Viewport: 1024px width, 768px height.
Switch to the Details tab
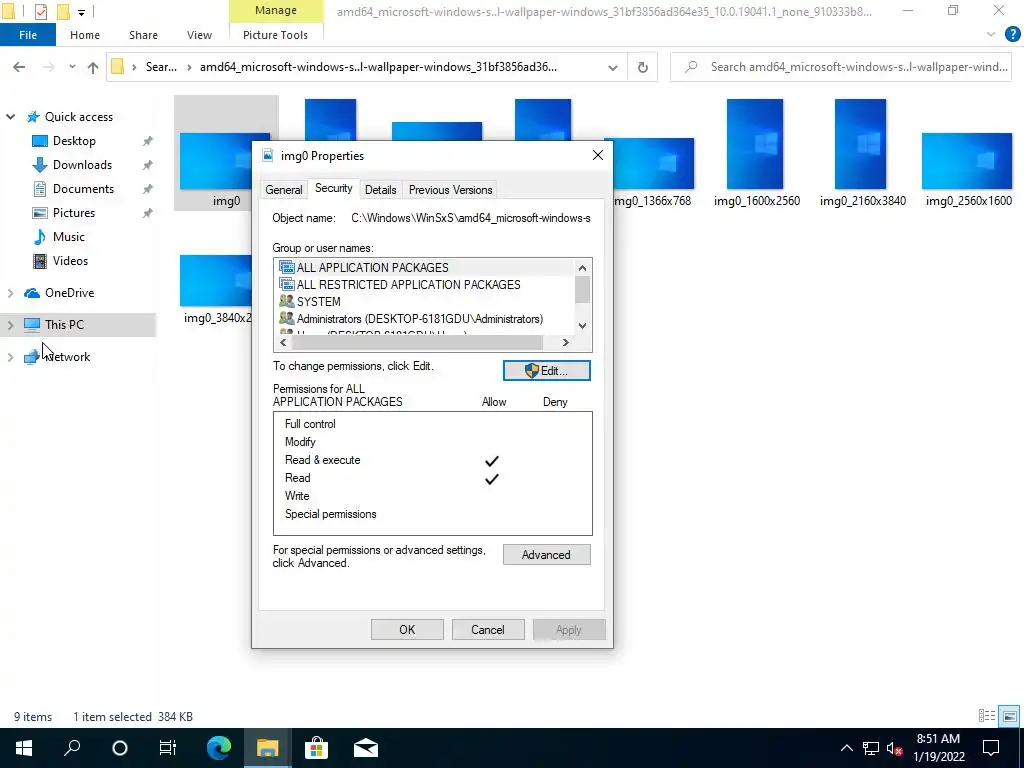380,189
